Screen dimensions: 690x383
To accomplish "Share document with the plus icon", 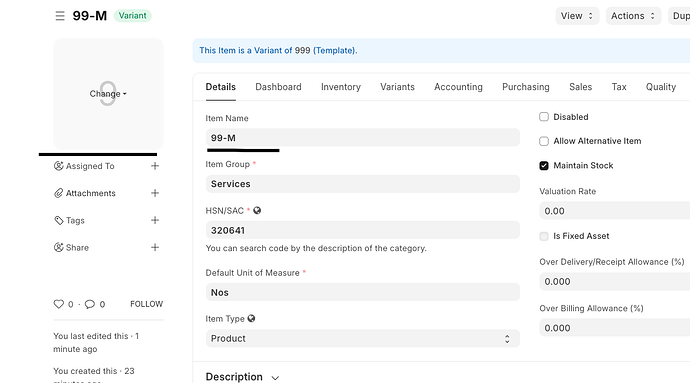I will coord(155,247).
